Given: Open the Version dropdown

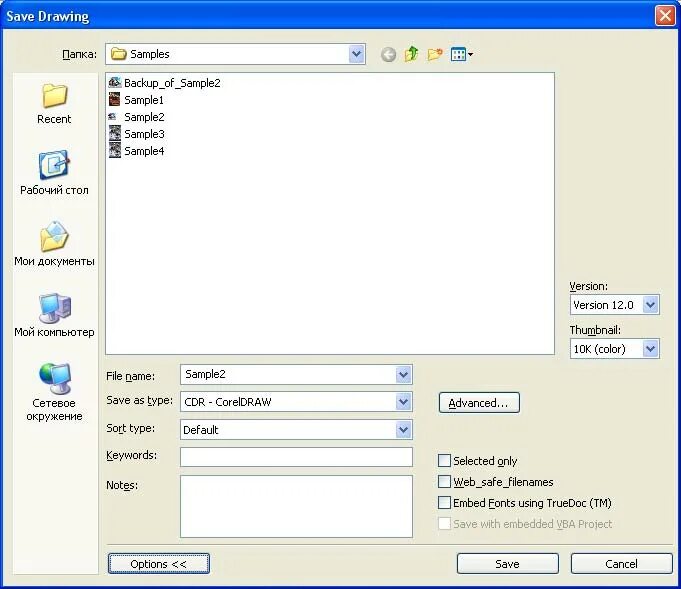Looking at the screenshot, I should (650, 304).
